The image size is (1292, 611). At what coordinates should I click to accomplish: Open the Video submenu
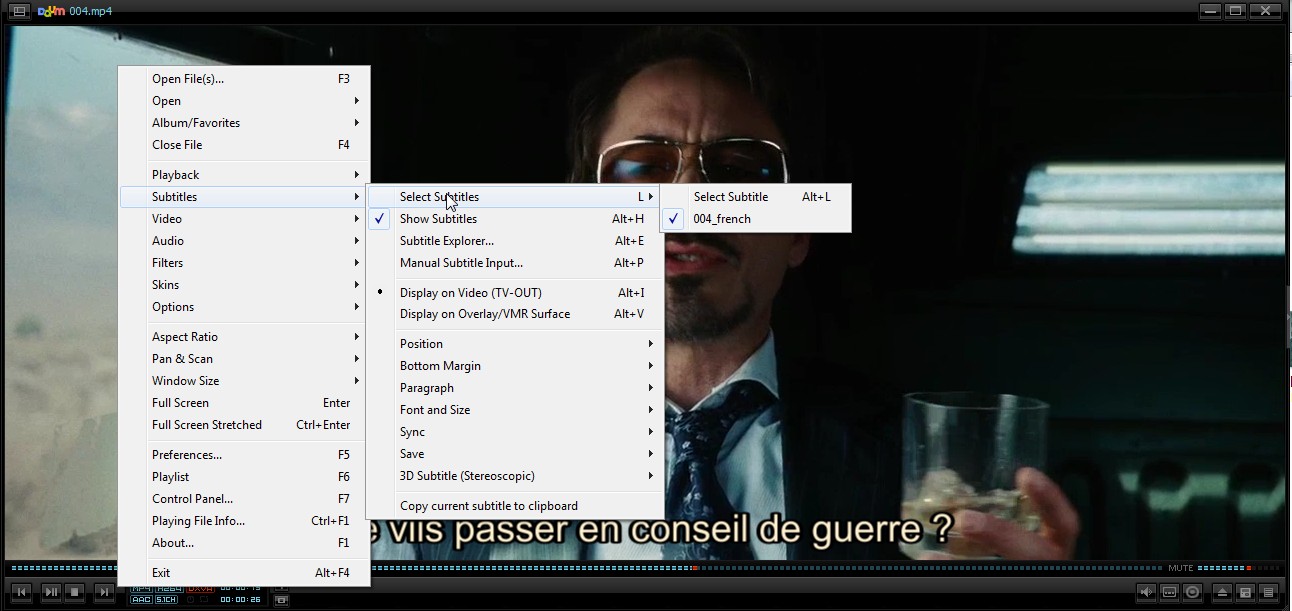click(x=244, y=219)
